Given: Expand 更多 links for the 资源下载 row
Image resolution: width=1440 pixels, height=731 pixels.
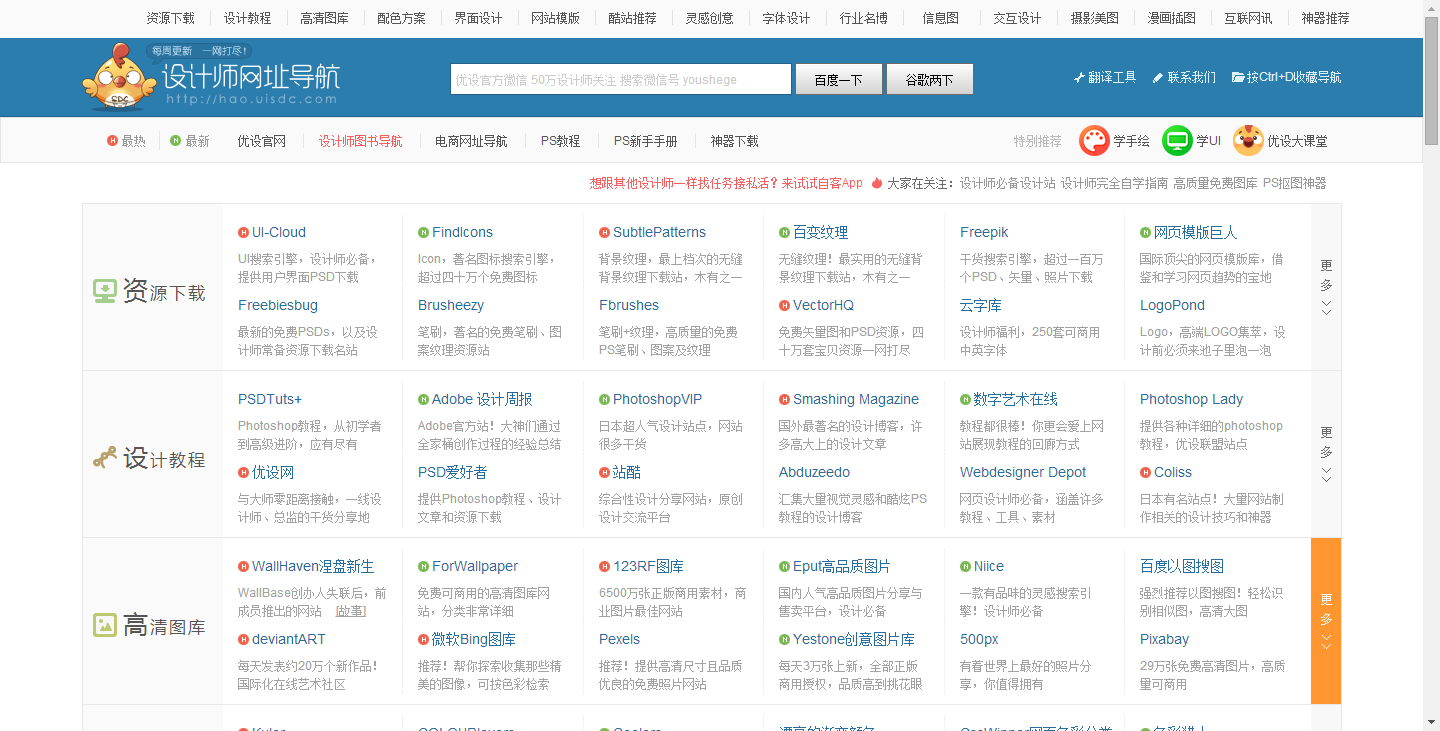Looking at the screenshot, I should tap(1326, 285).
